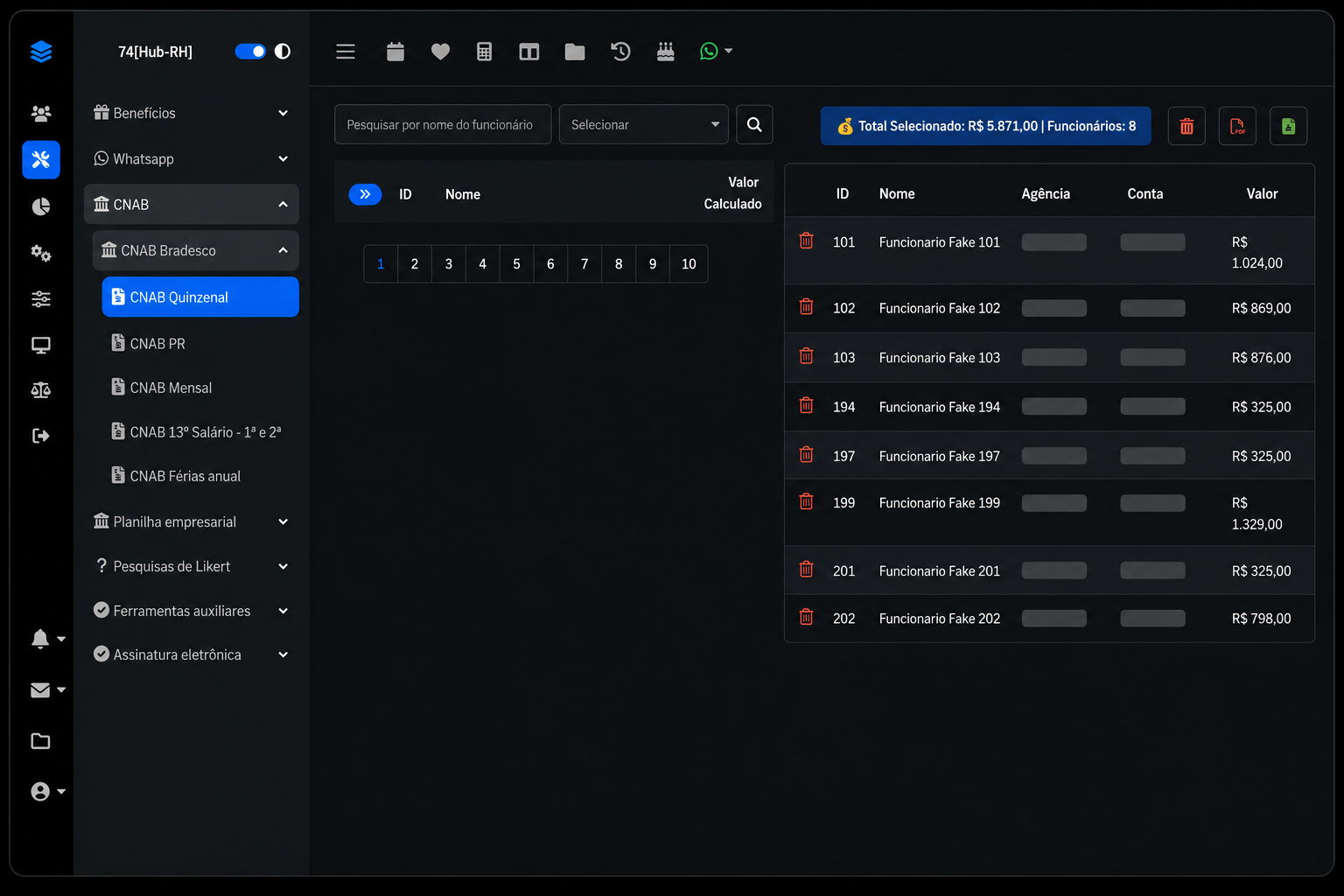Select CNAB Quinzenal item

200,297
